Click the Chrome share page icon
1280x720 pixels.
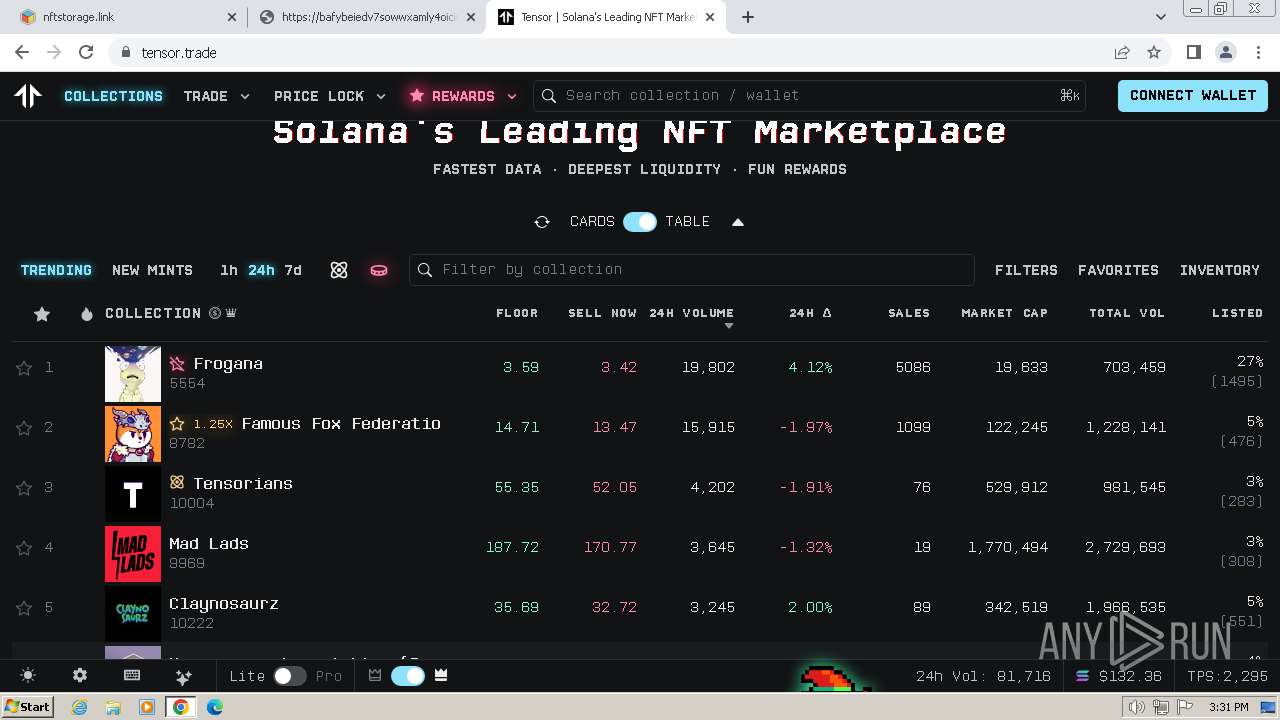tap(1122, 52)
